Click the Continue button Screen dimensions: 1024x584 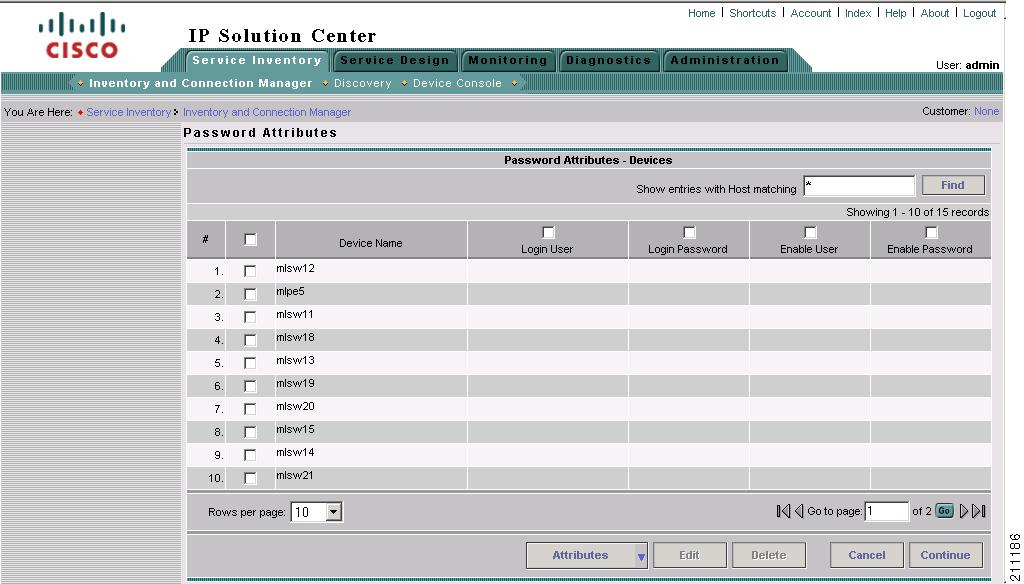point(946,555)
